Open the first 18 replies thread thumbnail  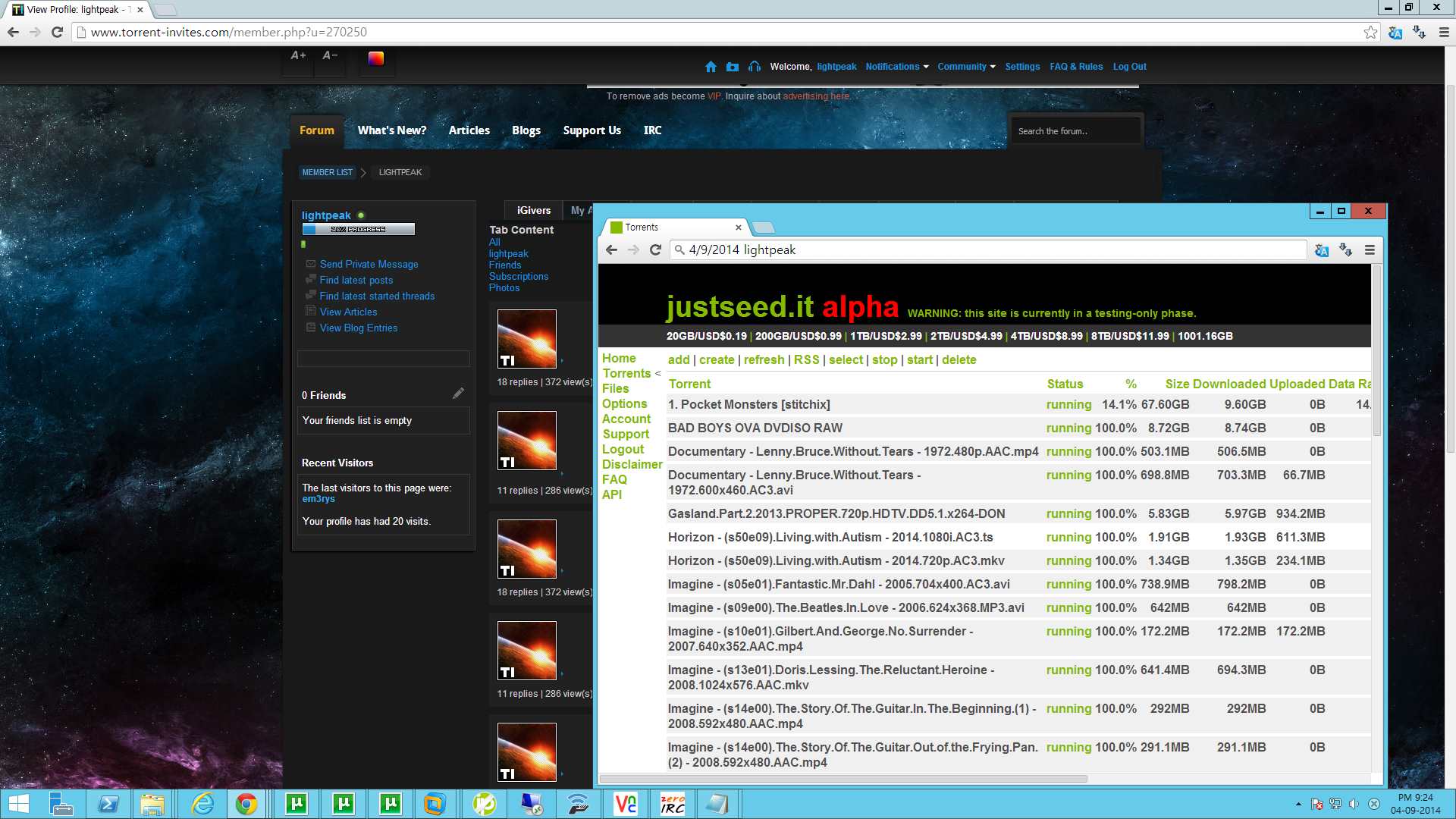527,339
